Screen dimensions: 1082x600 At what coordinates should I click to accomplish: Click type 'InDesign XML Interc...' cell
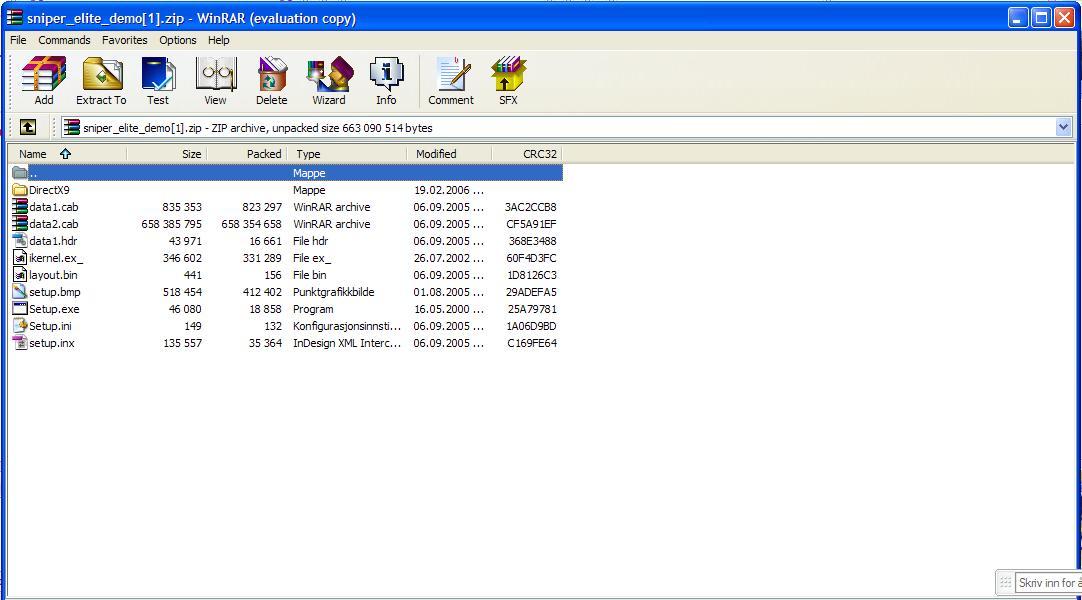click(x=346, y=343)
